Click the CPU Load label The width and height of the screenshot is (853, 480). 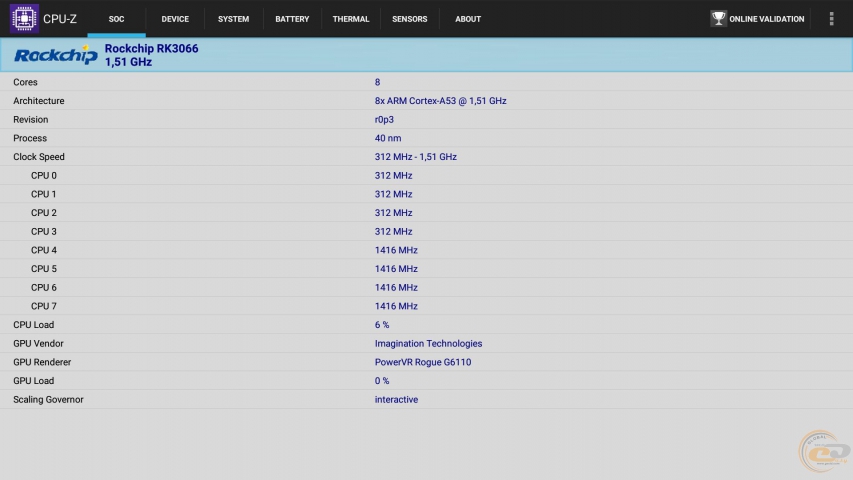34,325
